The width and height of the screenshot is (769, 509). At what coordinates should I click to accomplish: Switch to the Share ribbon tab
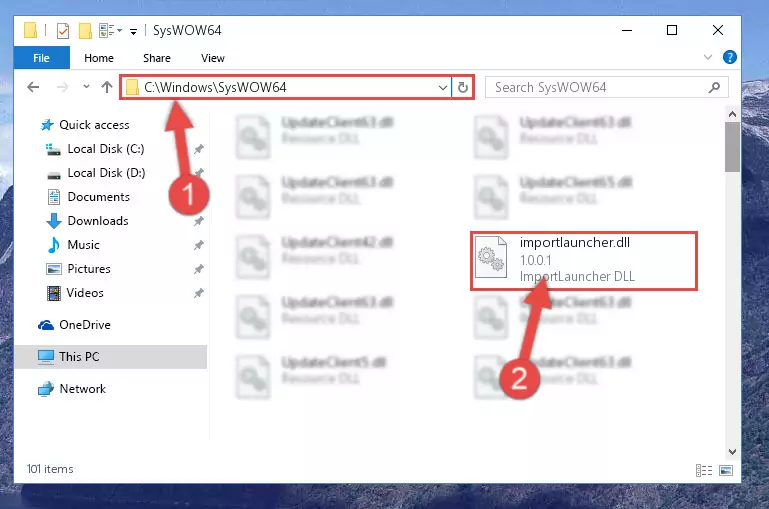[x=157, y=58]
